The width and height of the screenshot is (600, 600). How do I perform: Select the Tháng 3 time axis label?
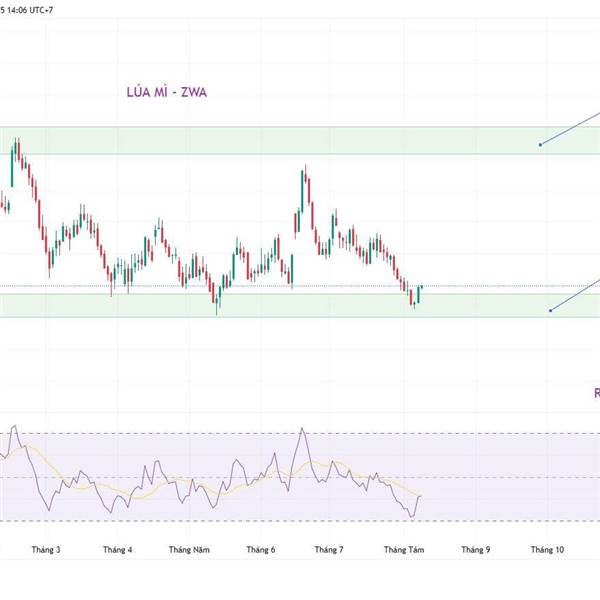[46, 549]
